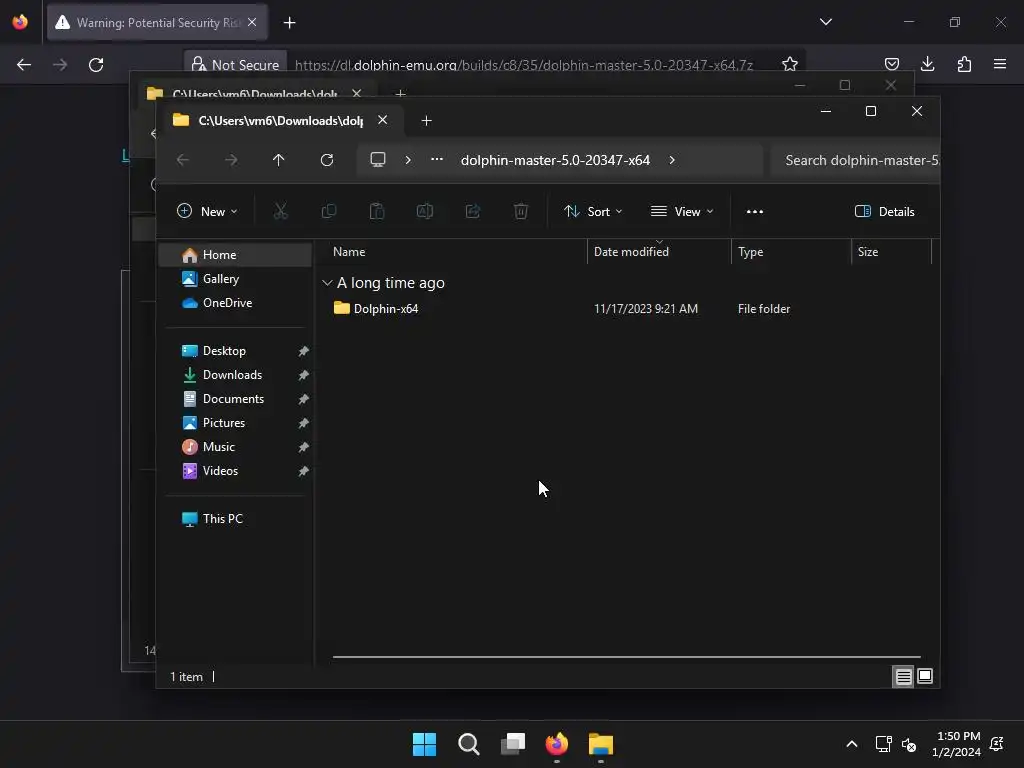Toggle the Details pane
Screen dimensions: 1024x768
tap(884, 212)
